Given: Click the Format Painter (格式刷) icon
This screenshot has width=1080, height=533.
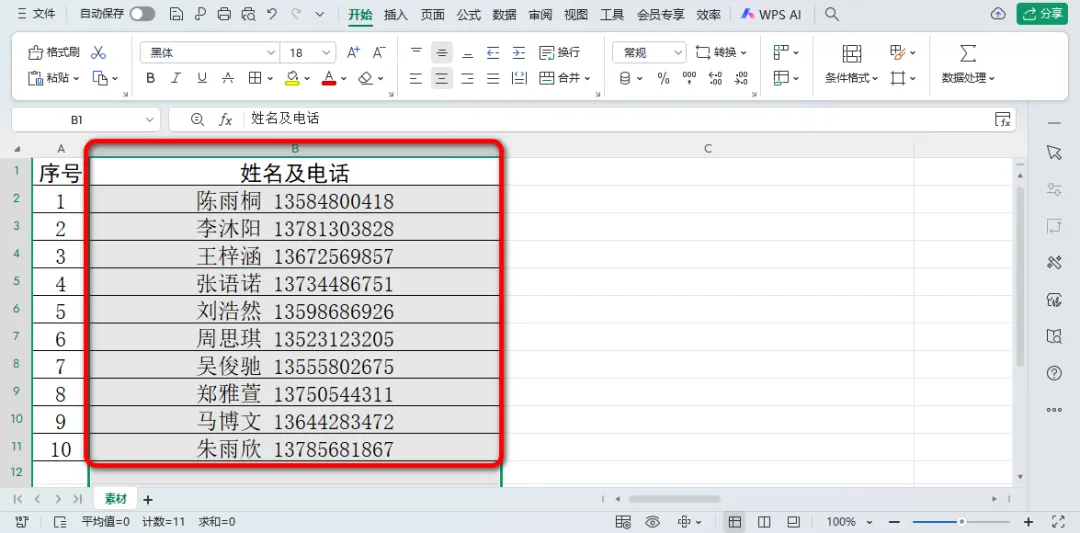Looking at the screenshot, I should pos(36,52).
